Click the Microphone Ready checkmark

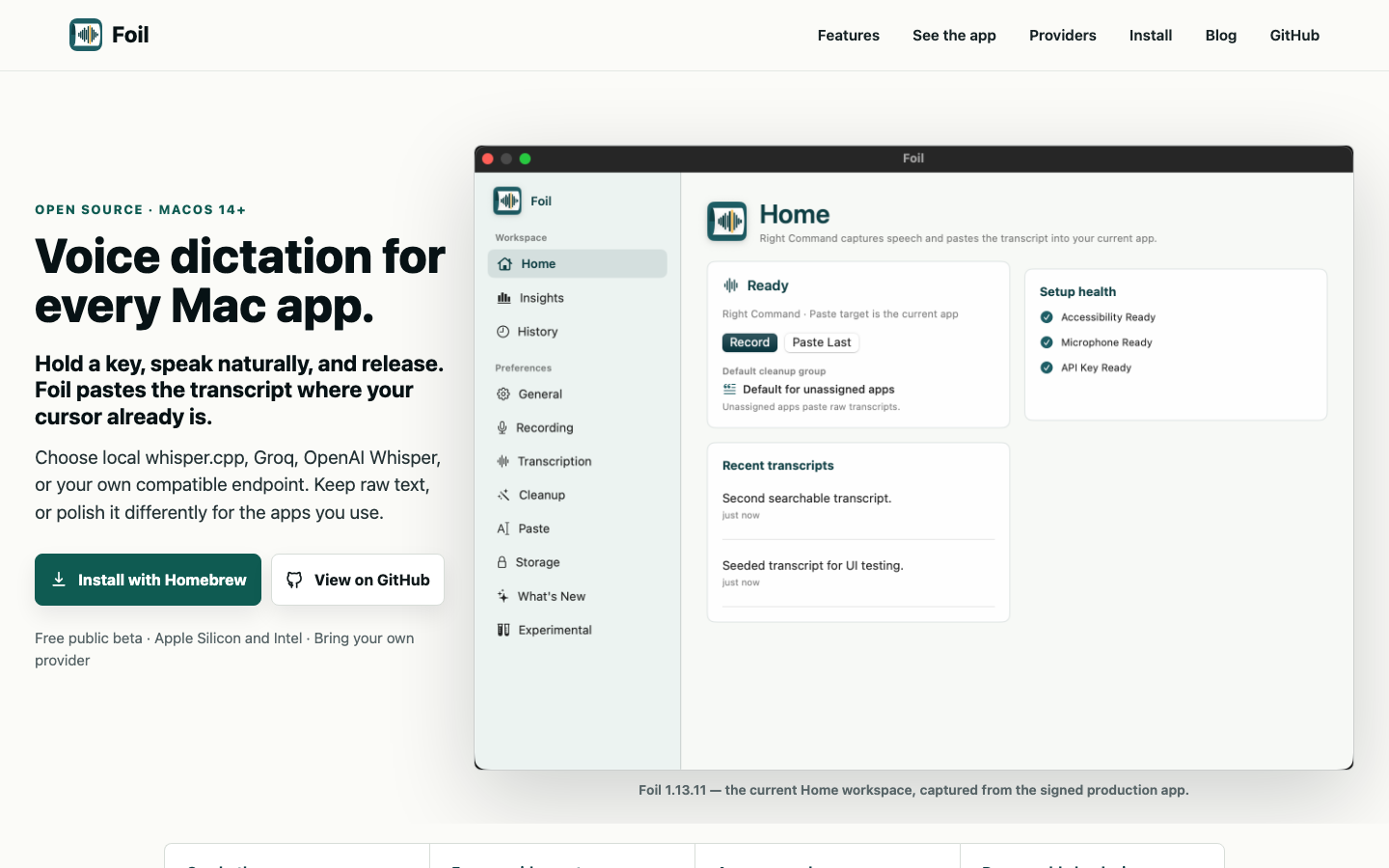coord(1047,342)
